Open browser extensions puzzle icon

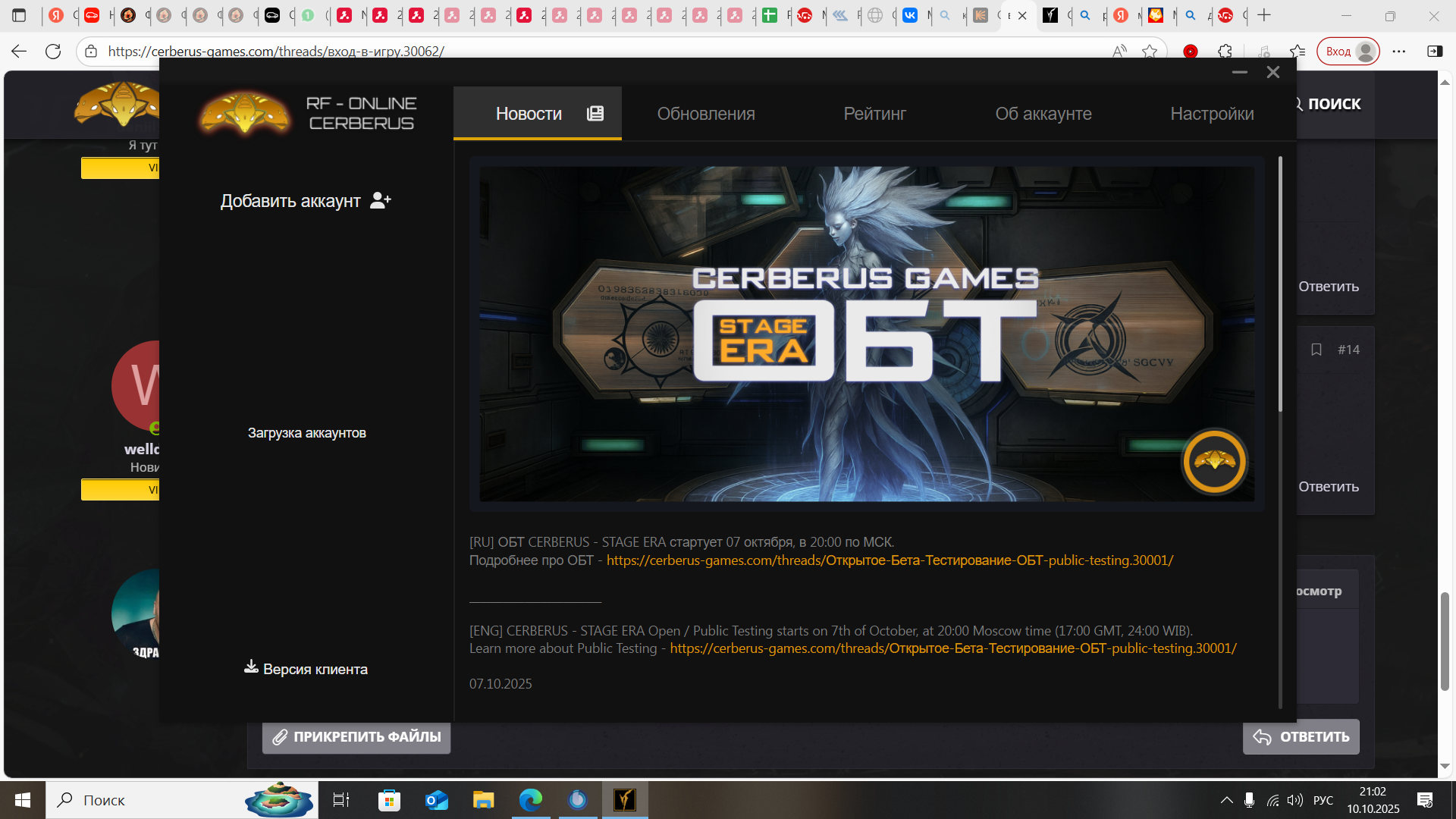(1225, 52)
